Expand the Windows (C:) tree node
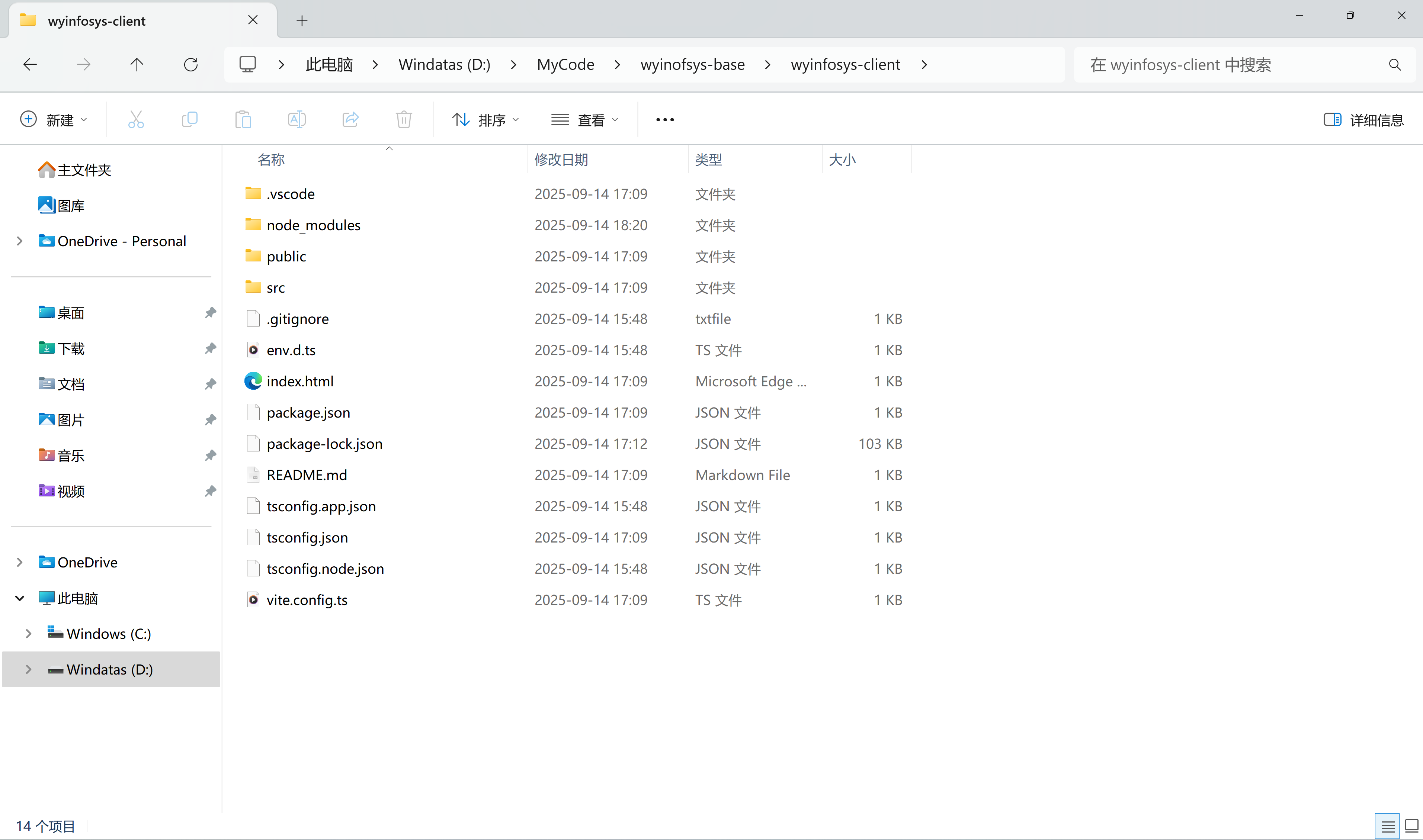This screenshot has width=1423, height=840. pos(28,634)
